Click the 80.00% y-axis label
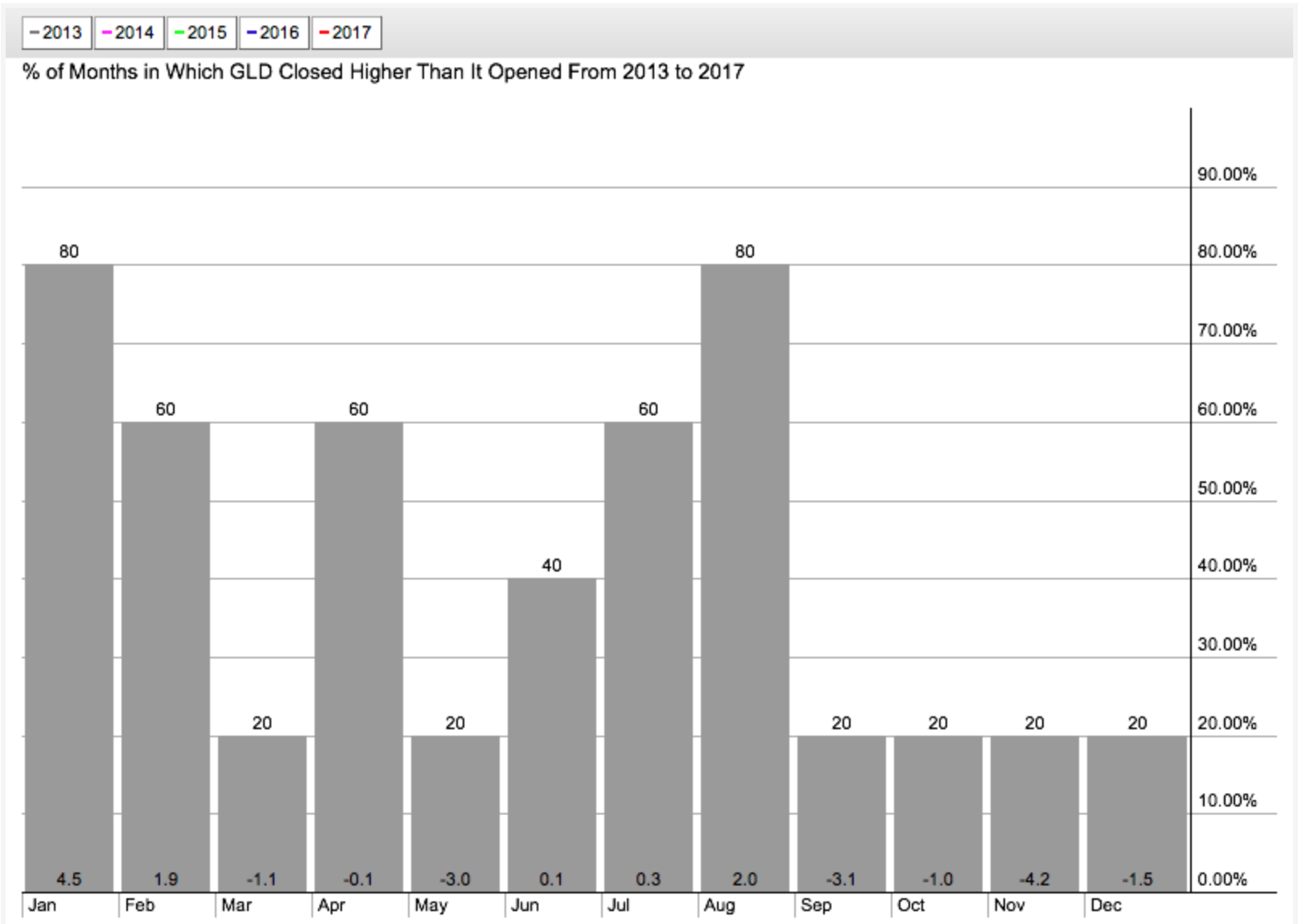This screenshot has height=924, width=1302. 1227,252
